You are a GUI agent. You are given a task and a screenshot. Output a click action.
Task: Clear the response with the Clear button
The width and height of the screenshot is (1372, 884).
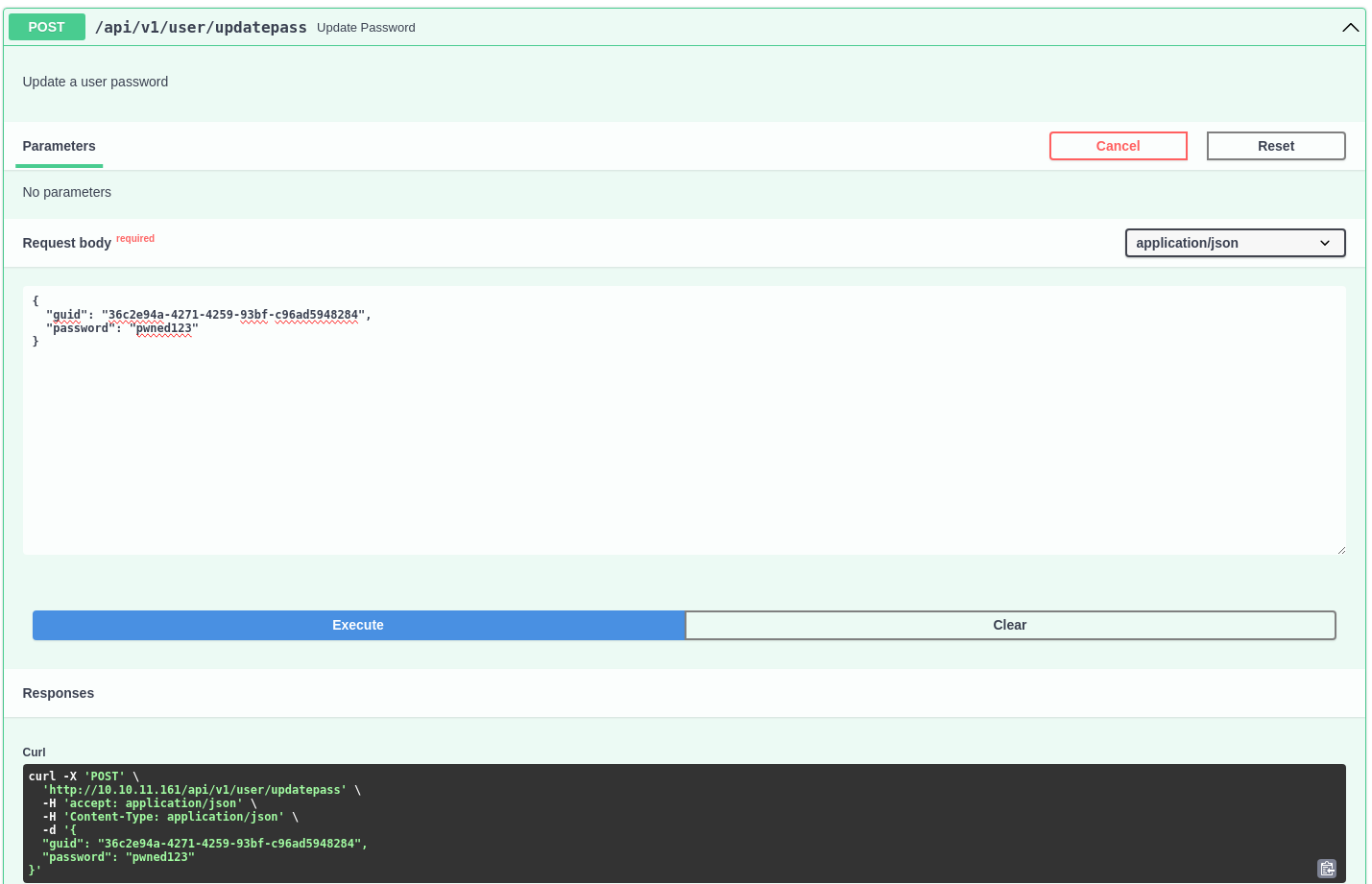1009,625
